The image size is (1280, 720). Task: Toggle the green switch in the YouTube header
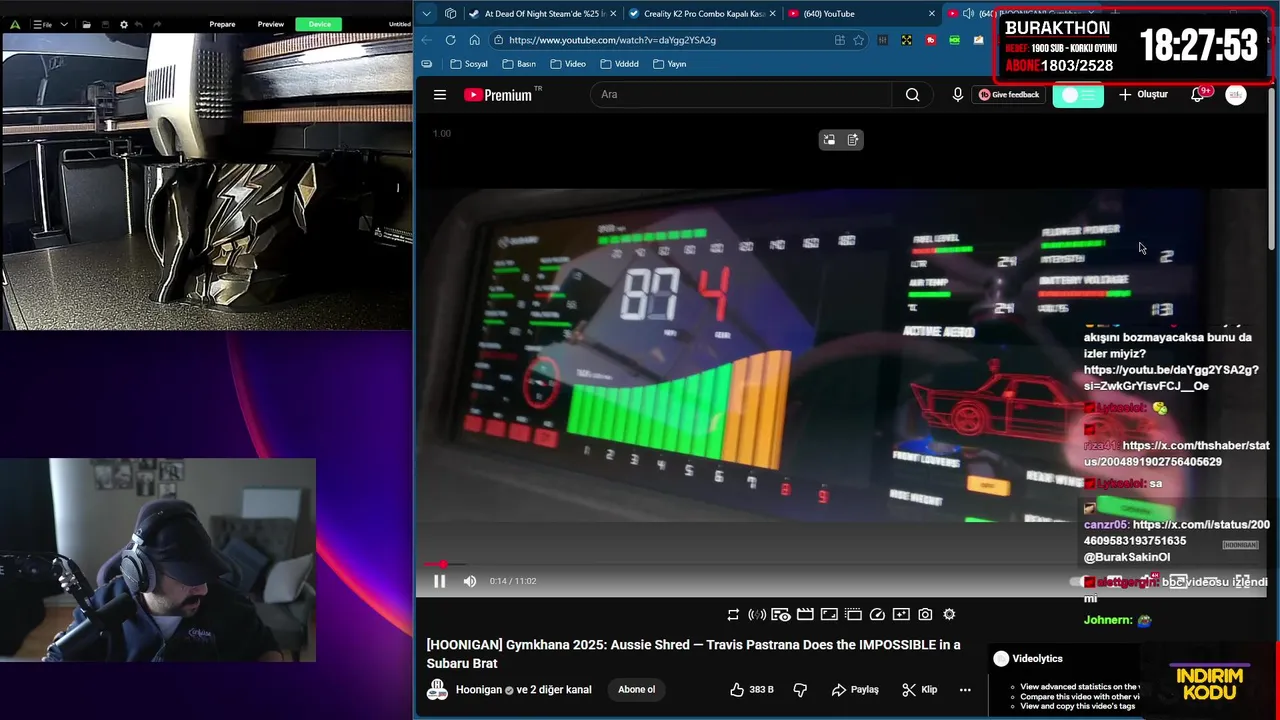coord(1078,95)
